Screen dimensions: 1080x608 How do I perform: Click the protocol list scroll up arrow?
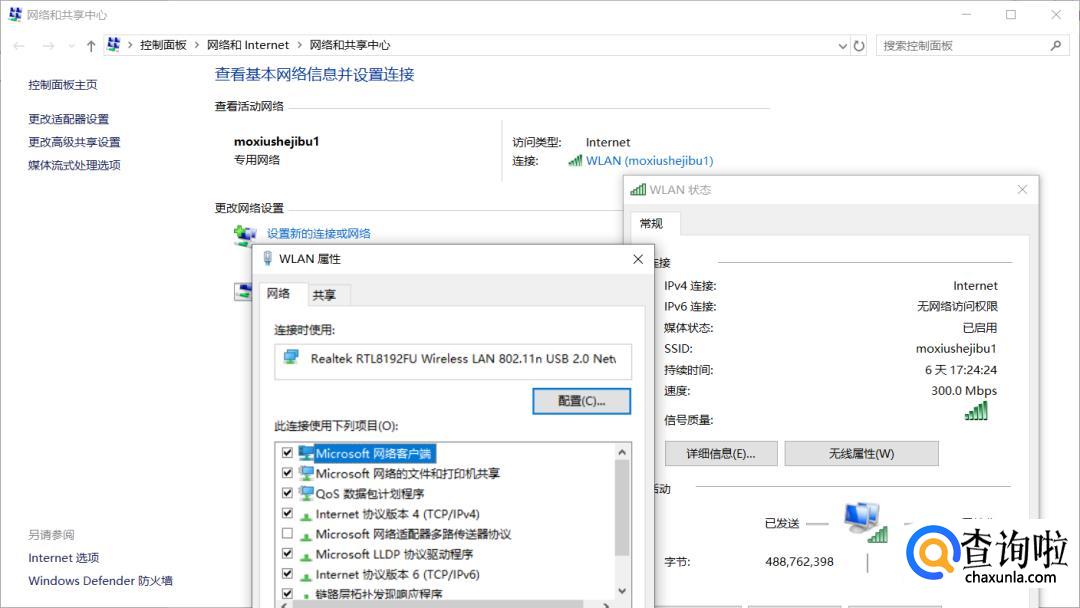click(622, 452)
